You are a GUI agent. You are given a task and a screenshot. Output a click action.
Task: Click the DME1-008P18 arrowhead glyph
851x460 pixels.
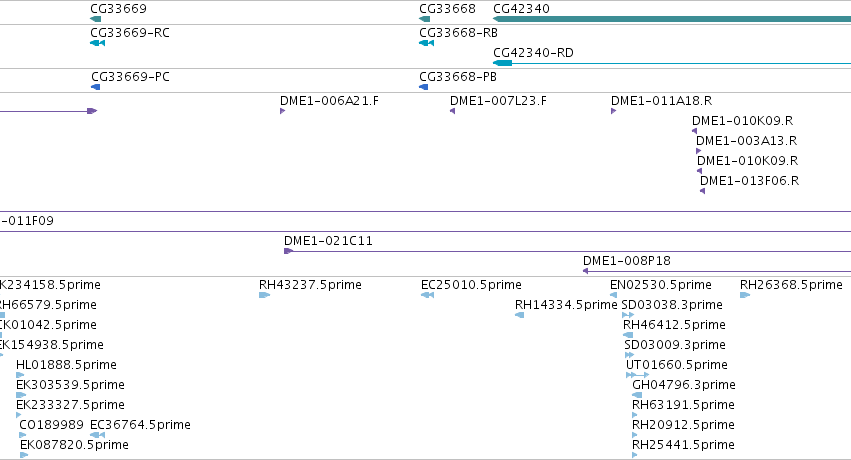(x=586, y=271)
